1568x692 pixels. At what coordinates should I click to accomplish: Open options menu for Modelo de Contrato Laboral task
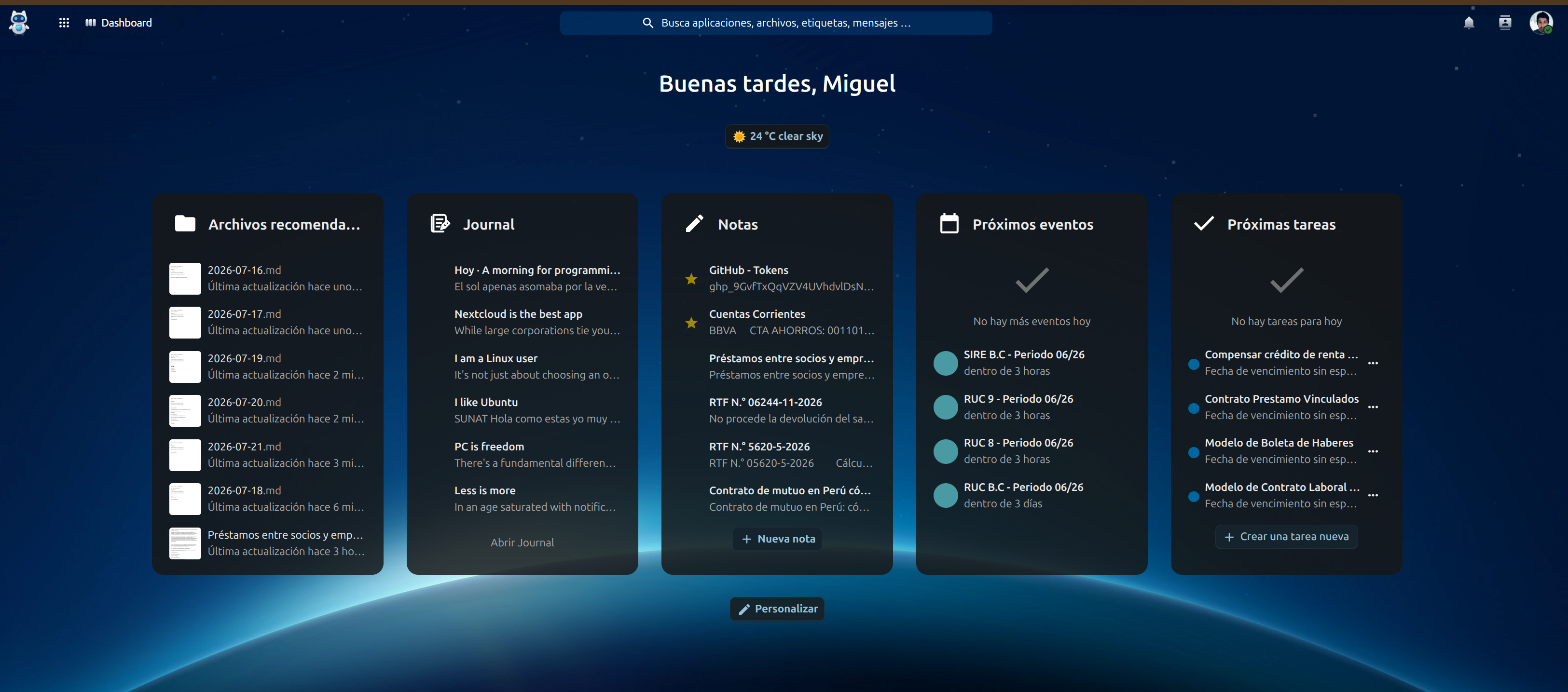(x=1373, y=496)
